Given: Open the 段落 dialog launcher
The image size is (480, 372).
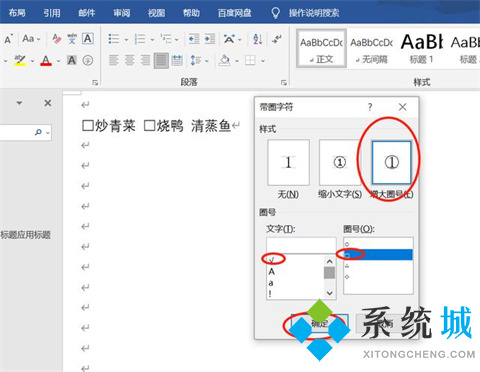Looking at the screenshot, I should 284,82.
